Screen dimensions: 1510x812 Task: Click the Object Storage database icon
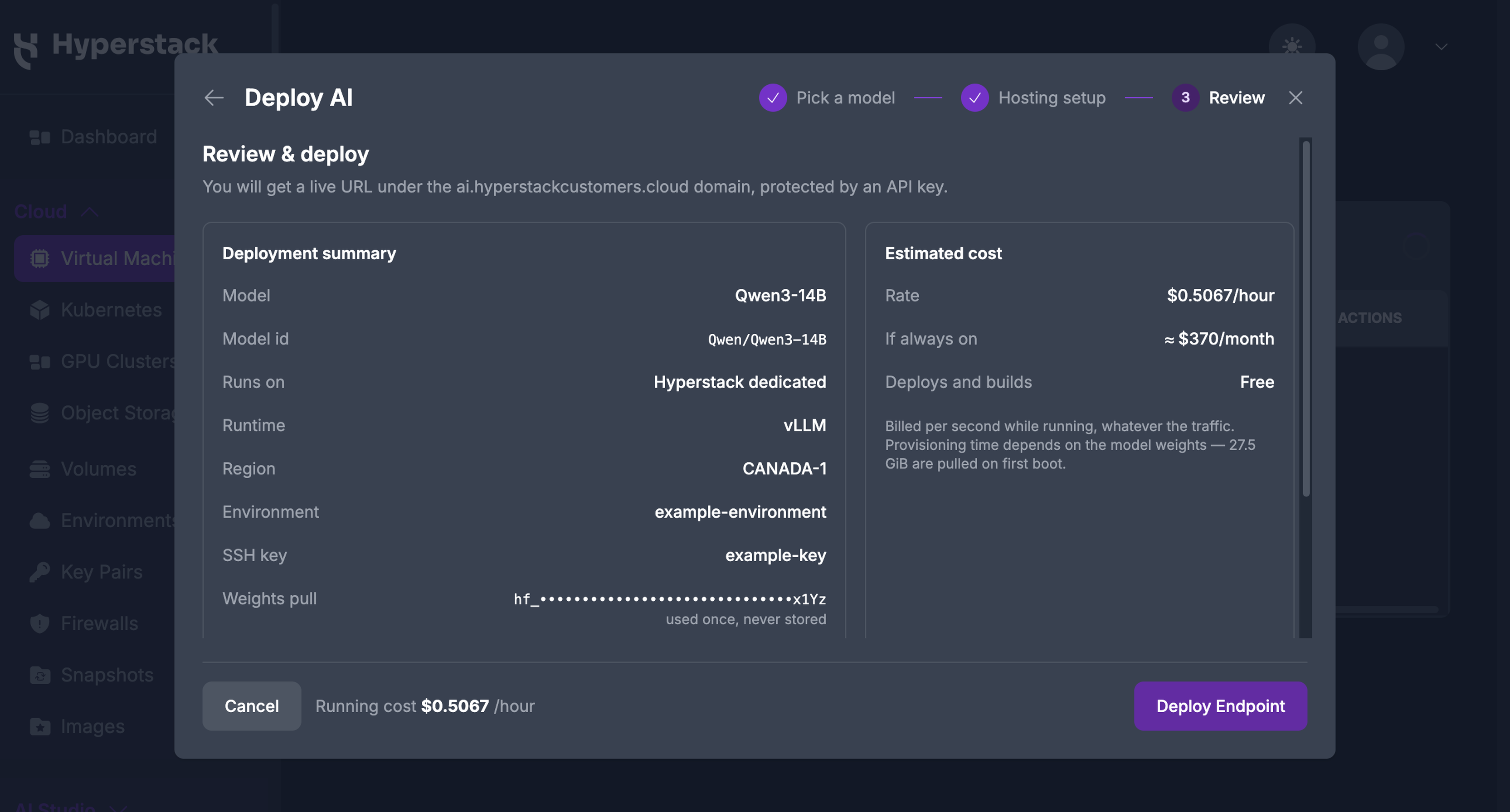[x=40, y=413]
